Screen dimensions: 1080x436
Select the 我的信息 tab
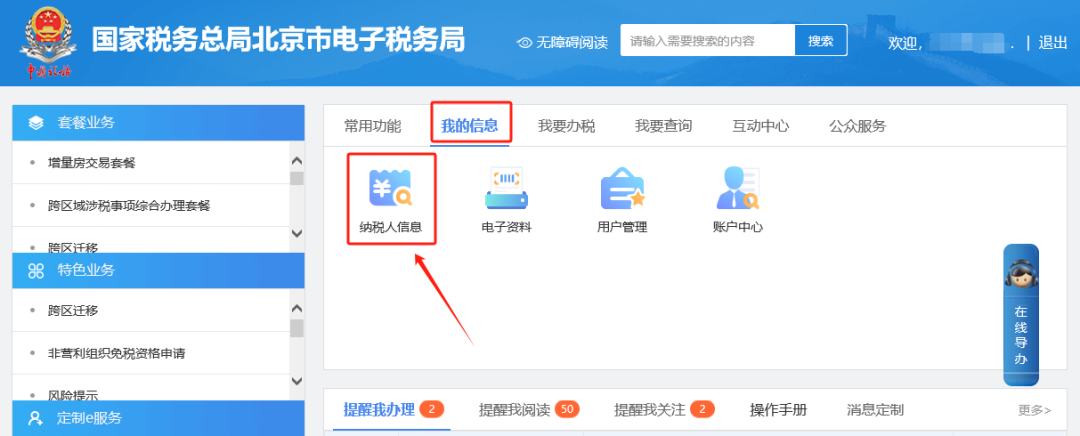470,126
